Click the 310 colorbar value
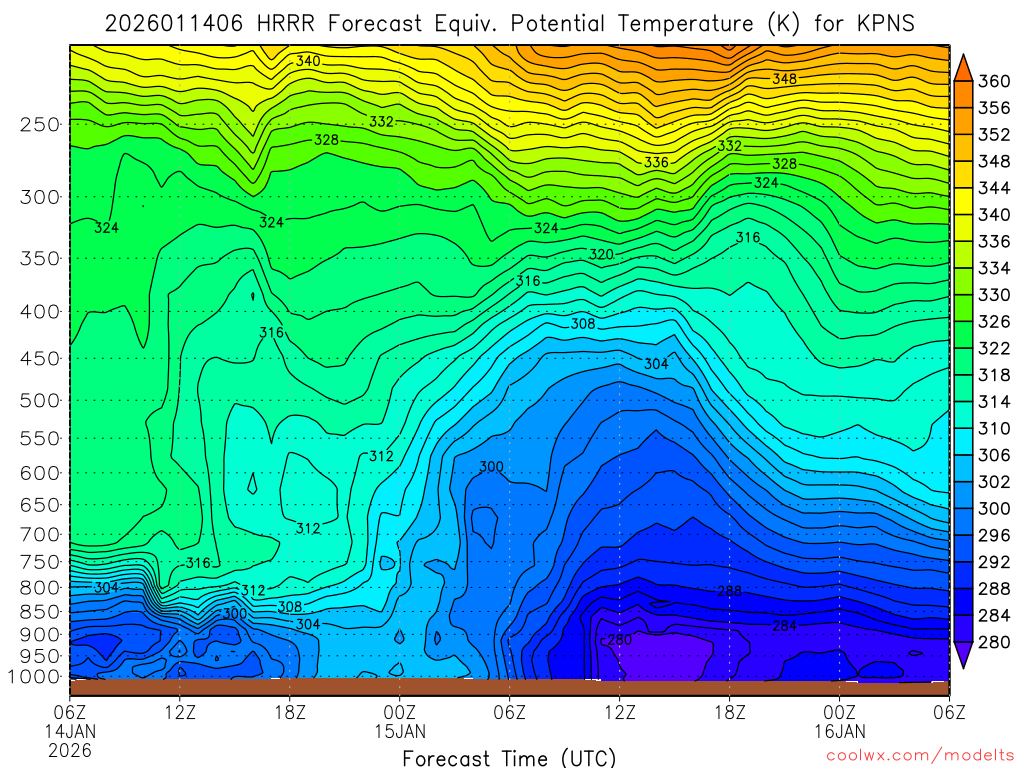1024x768 pixels. 994,429
